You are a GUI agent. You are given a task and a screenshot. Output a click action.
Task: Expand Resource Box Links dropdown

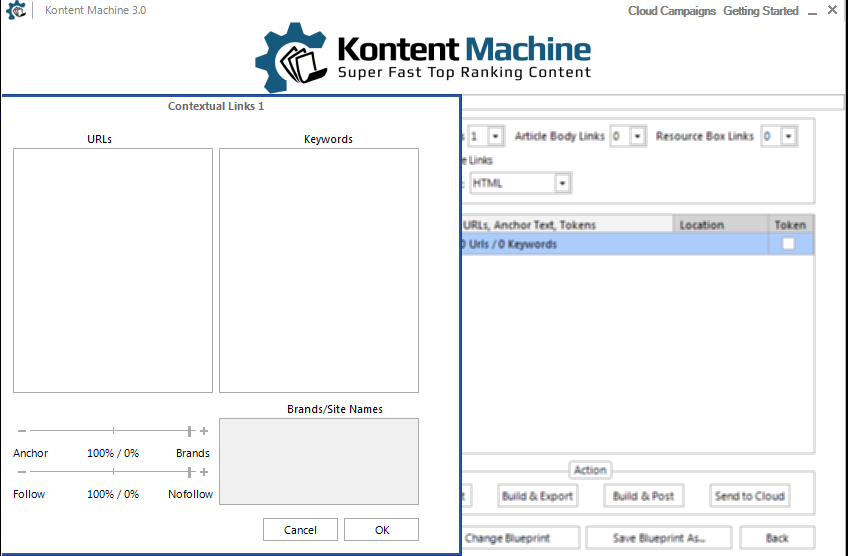(788, 136)
